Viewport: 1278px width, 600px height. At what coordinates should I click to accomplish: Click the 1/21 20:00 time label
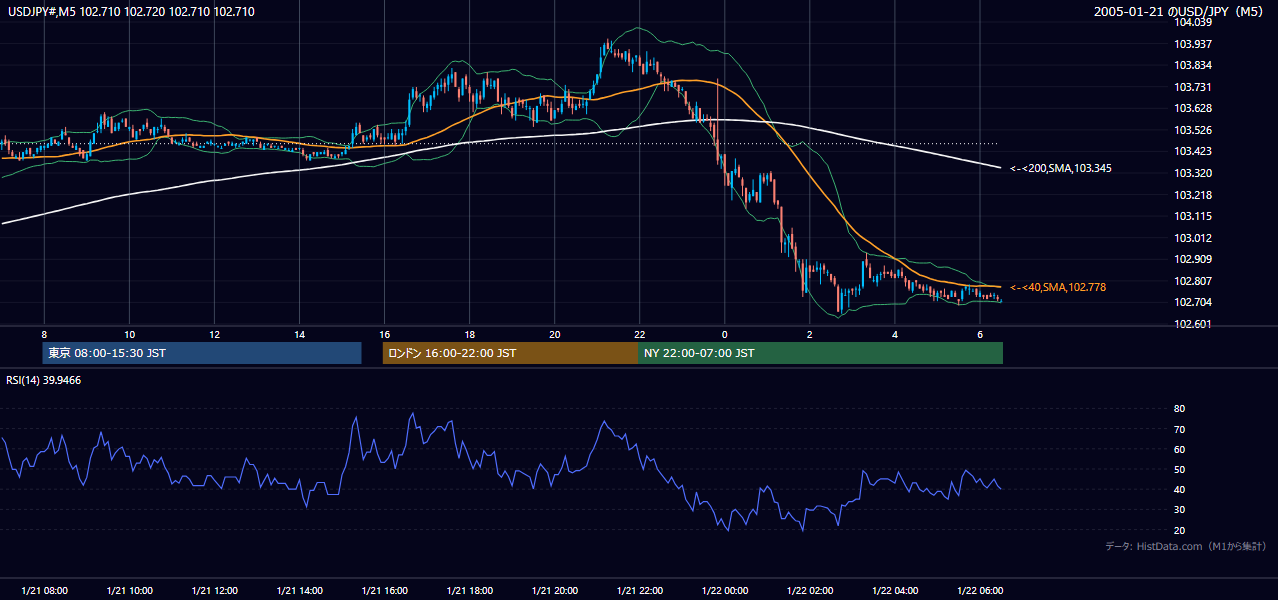pos(554,590)
